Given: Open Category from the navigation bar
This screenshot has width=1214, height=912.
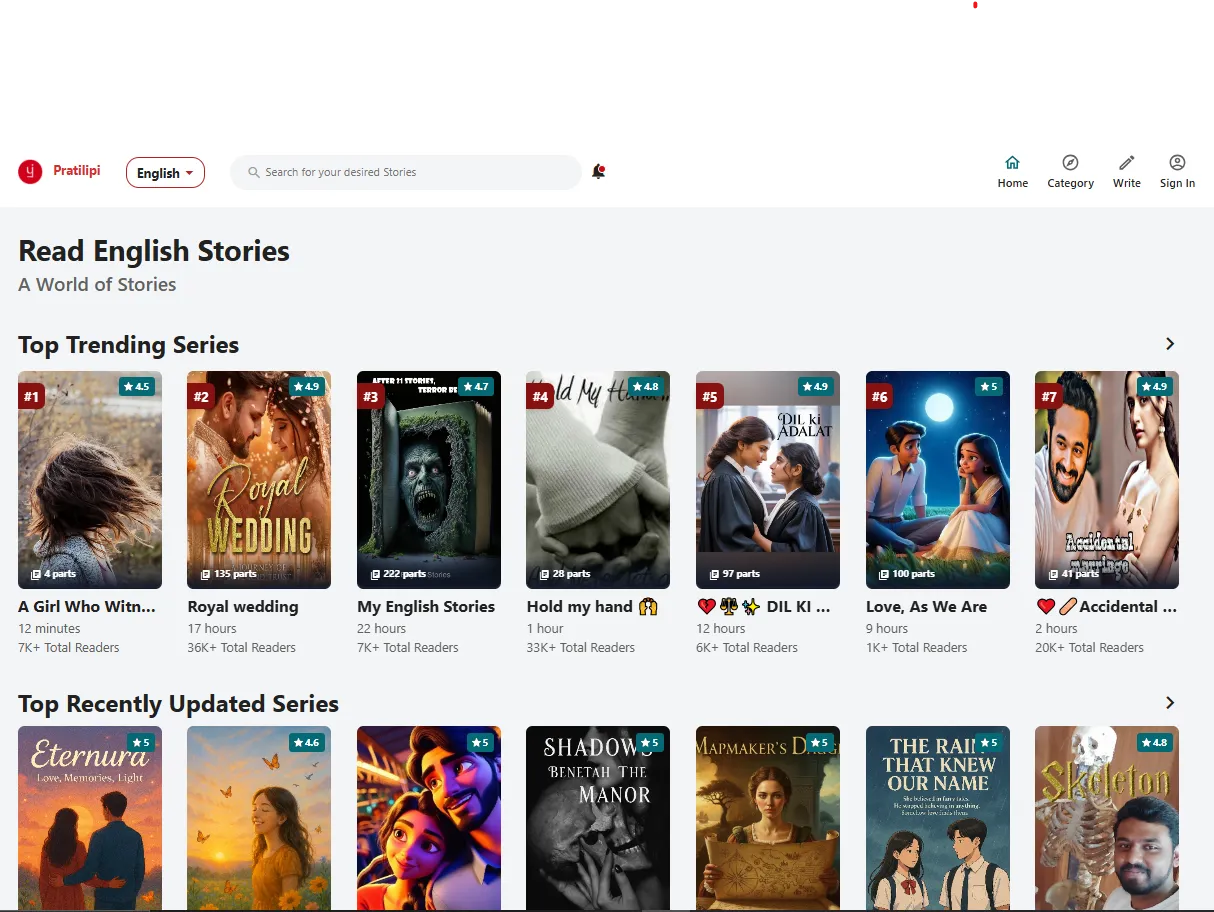Looking at the screenshot, I should [1070, 172].
